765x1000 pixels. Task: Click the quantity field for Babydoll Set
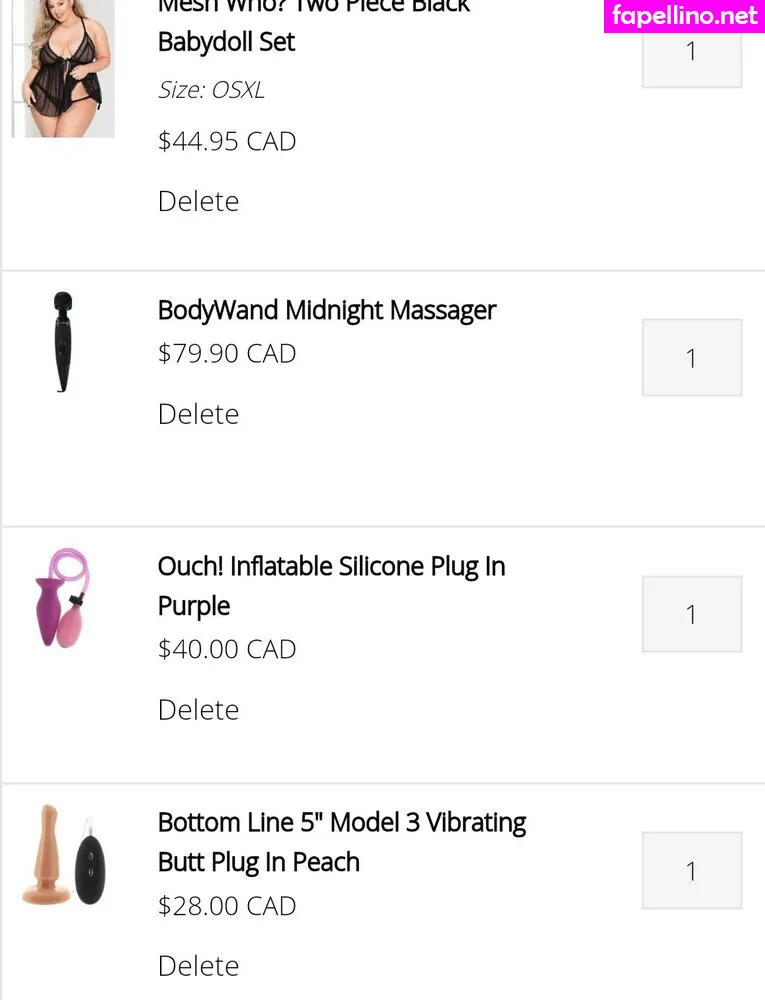(691, 52)
